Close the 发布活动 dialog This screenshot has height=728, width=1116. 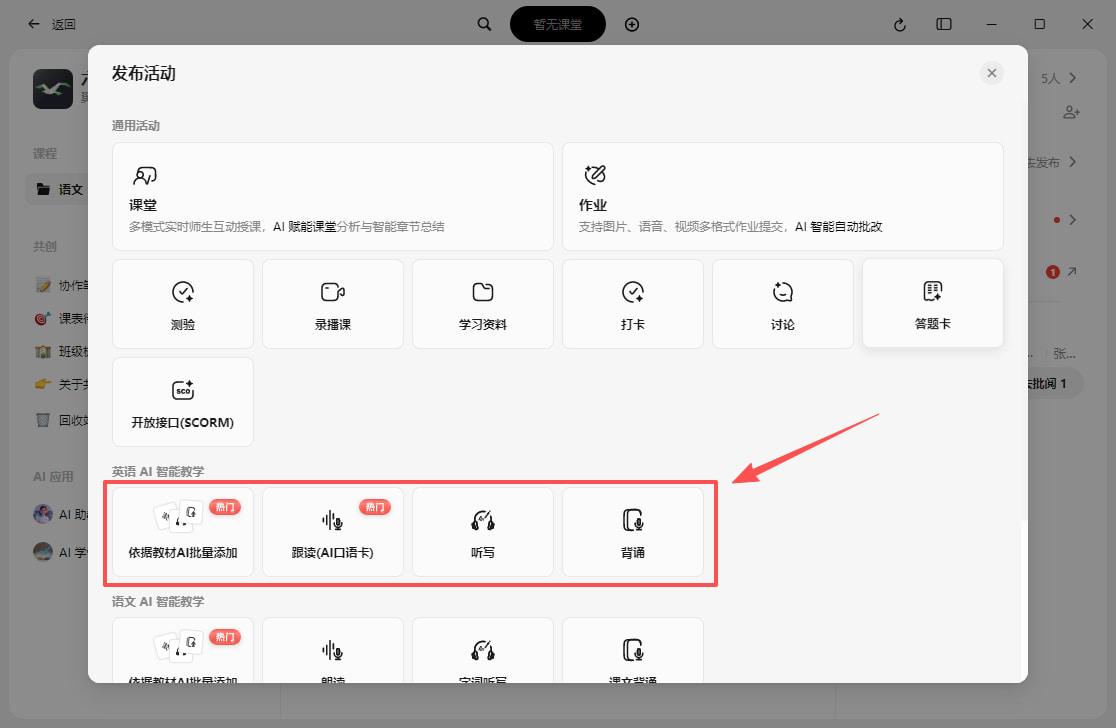point(991,73)
